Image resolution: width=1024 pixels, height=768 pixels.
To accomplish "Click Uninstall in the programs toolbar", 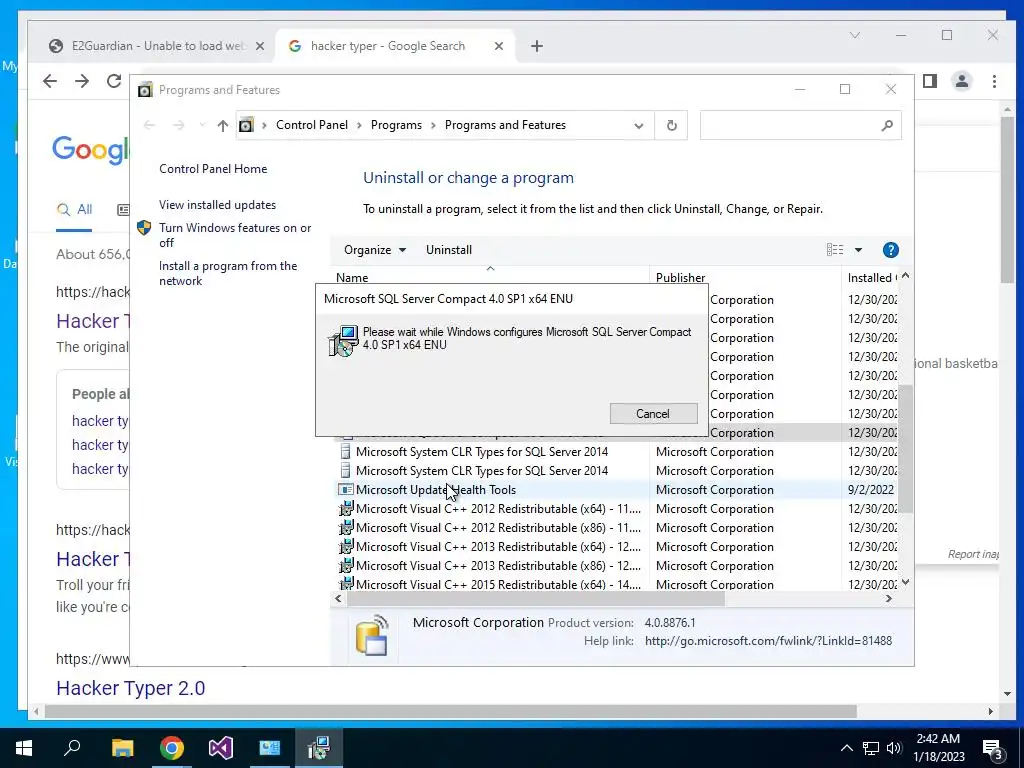I will click(449, 250).
